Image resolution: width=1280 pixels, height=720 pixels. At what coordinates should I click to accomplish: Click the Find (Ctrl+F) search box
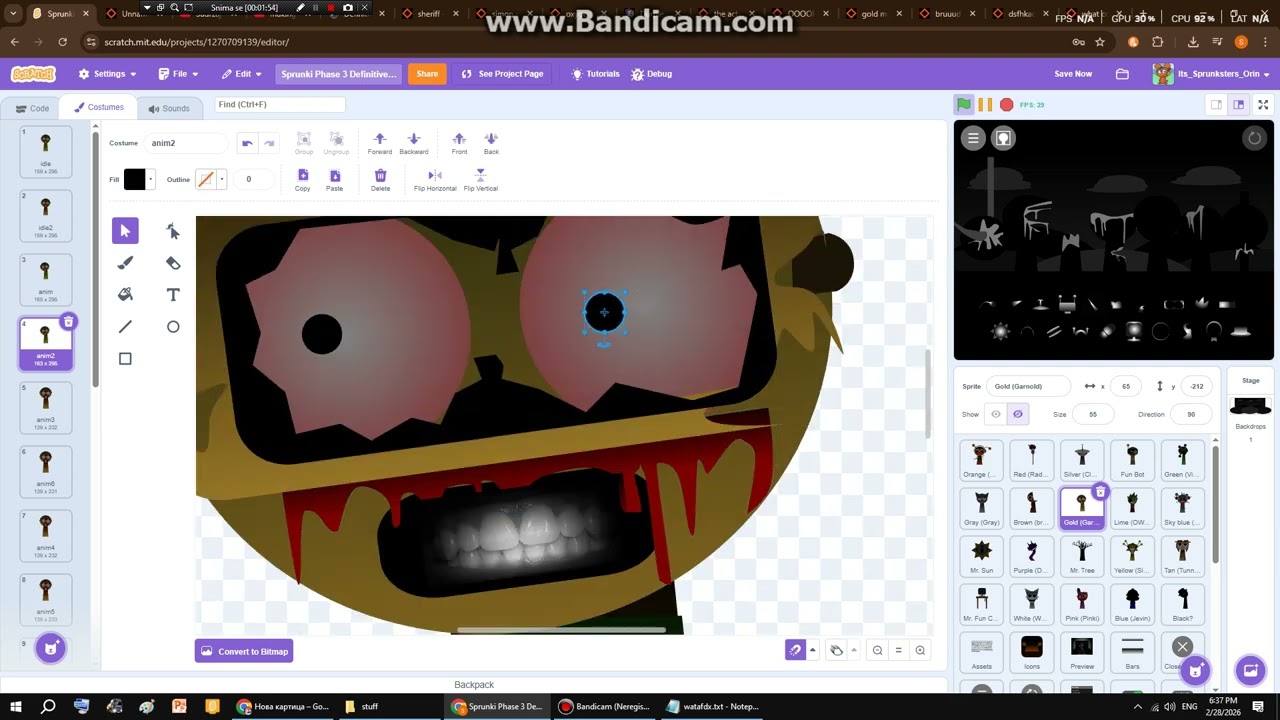(x=281, y=104)
